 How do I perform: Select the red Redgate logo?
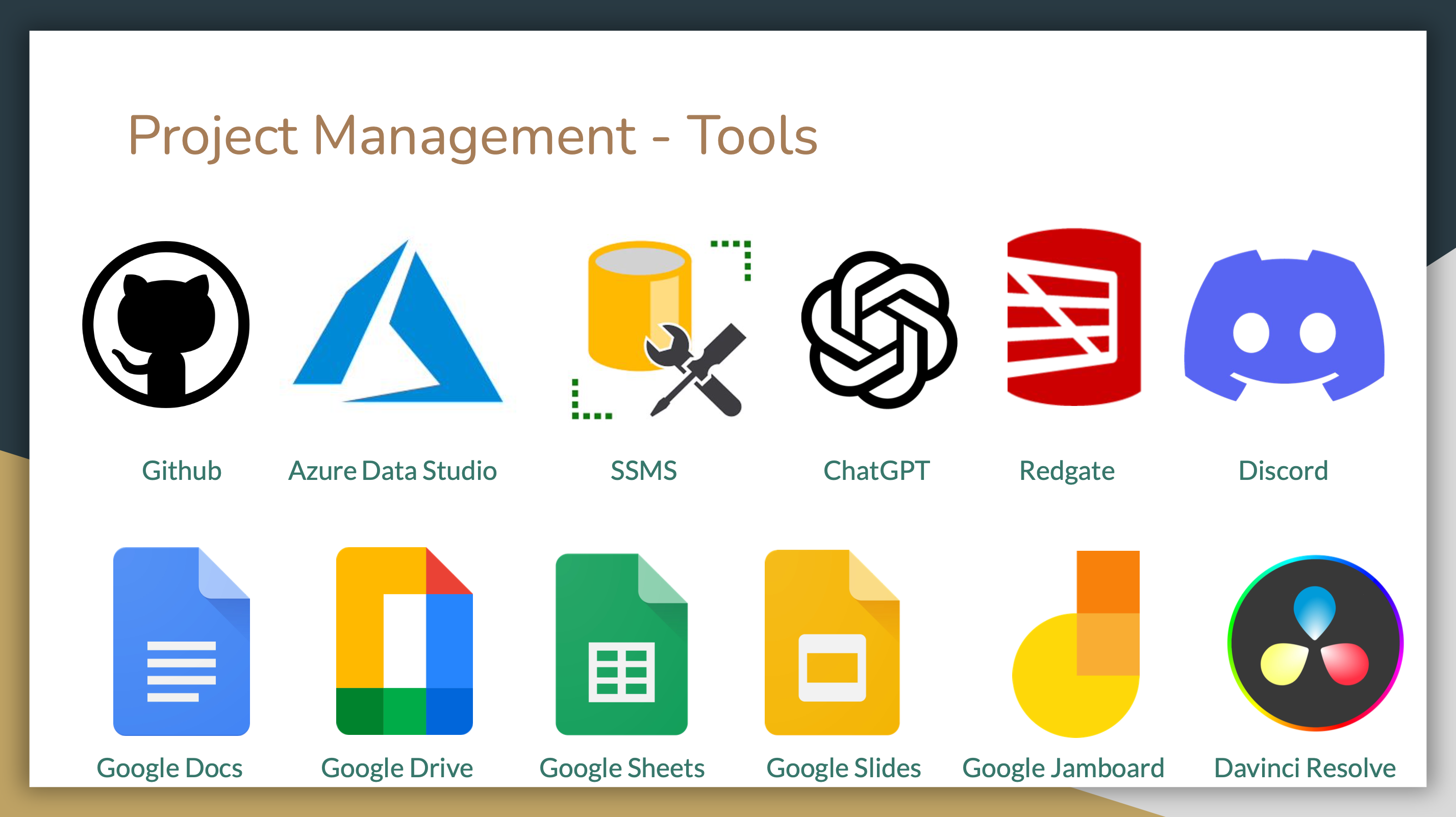click(x=1073, y=318)
